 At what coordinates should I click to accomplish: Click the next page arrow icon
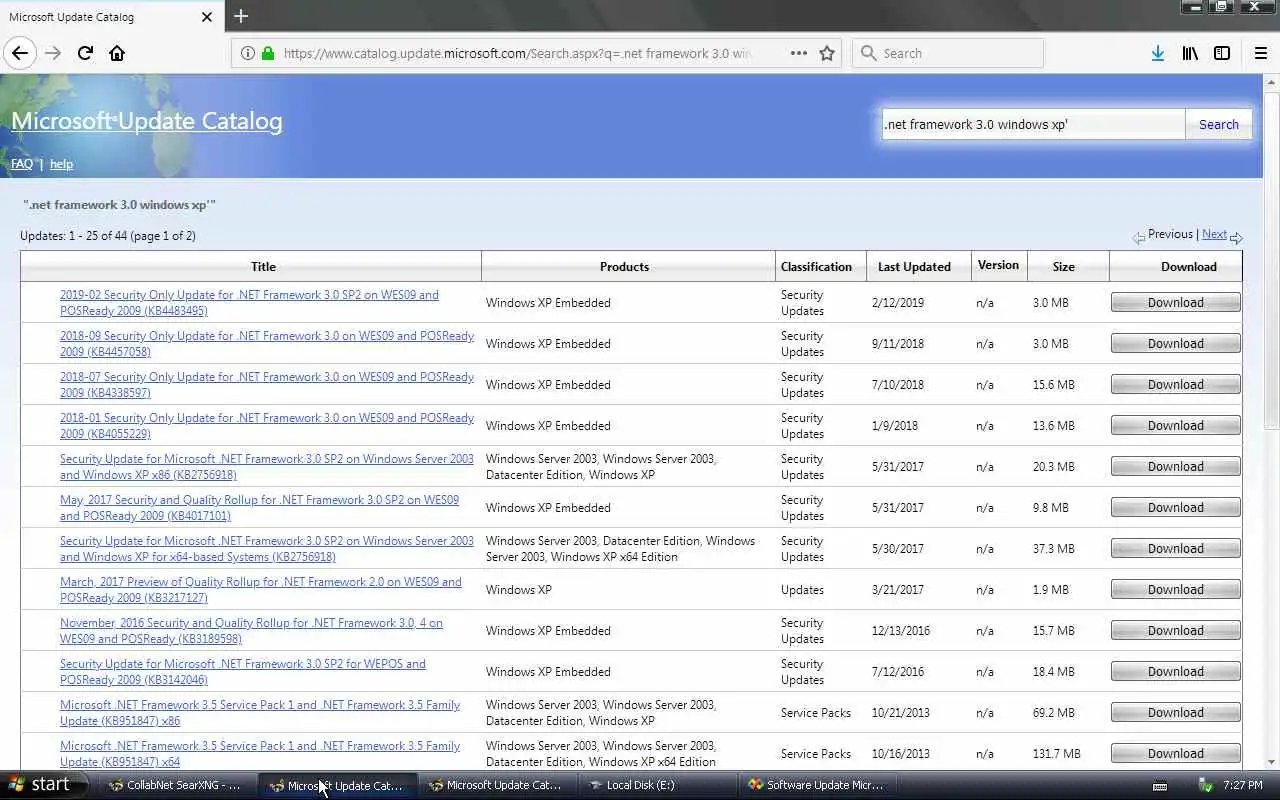click(x=1236, y=238)
